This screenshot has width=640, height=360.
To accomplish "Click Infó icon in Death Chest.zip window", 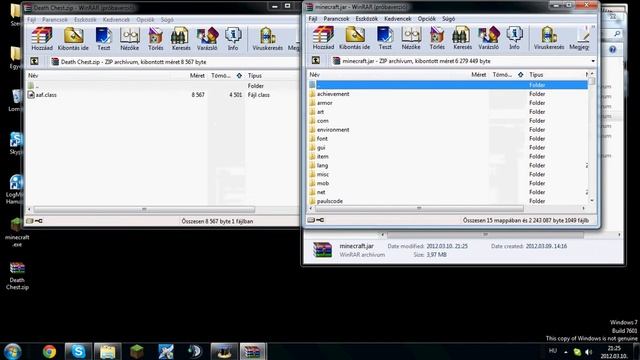I will click(x=233, y=39).
